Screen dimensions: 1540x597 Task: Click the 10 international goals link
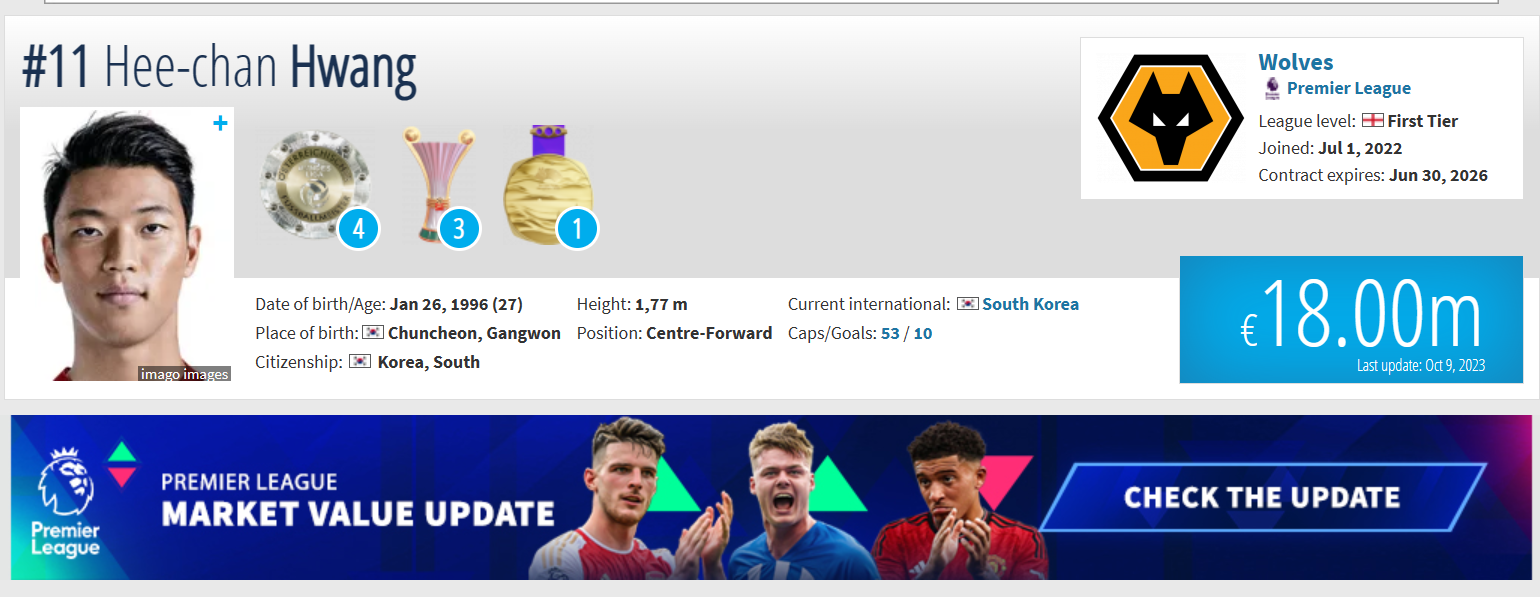pos(922,333)
